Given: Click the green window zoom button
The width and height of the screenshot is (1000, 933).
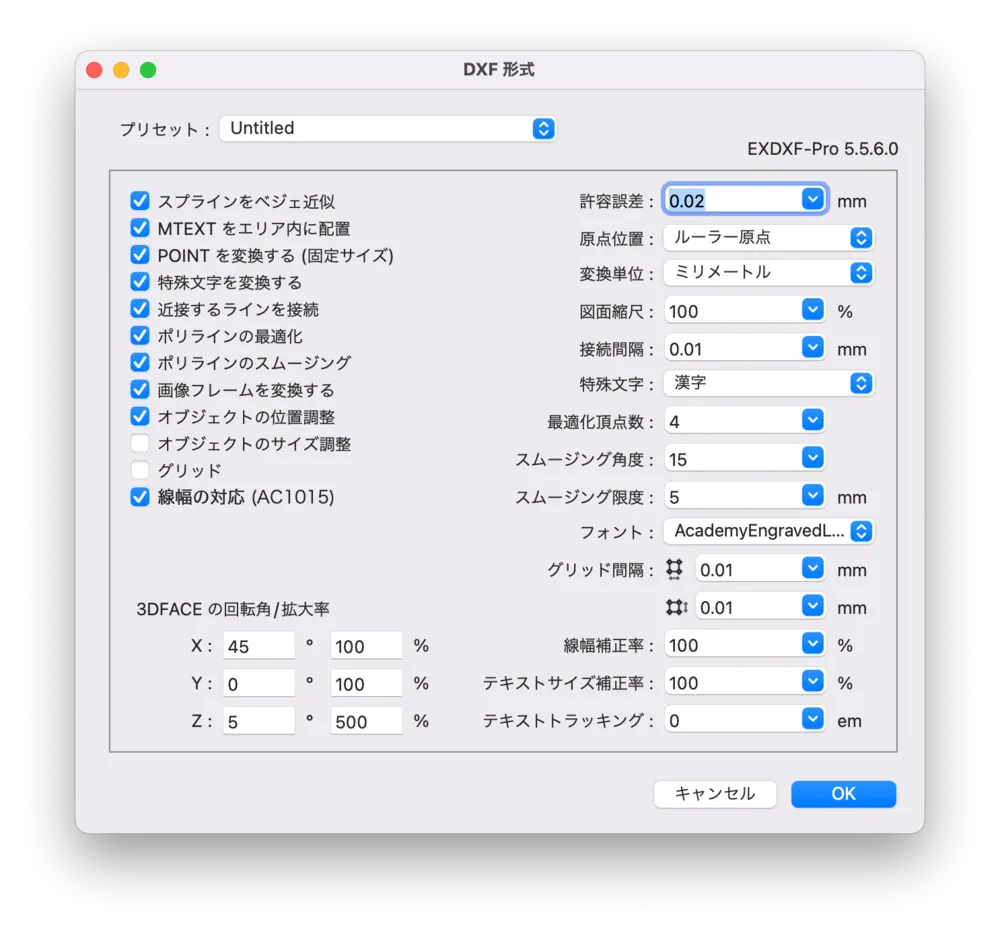Looking at the screenshot, I should pos(148,70).
